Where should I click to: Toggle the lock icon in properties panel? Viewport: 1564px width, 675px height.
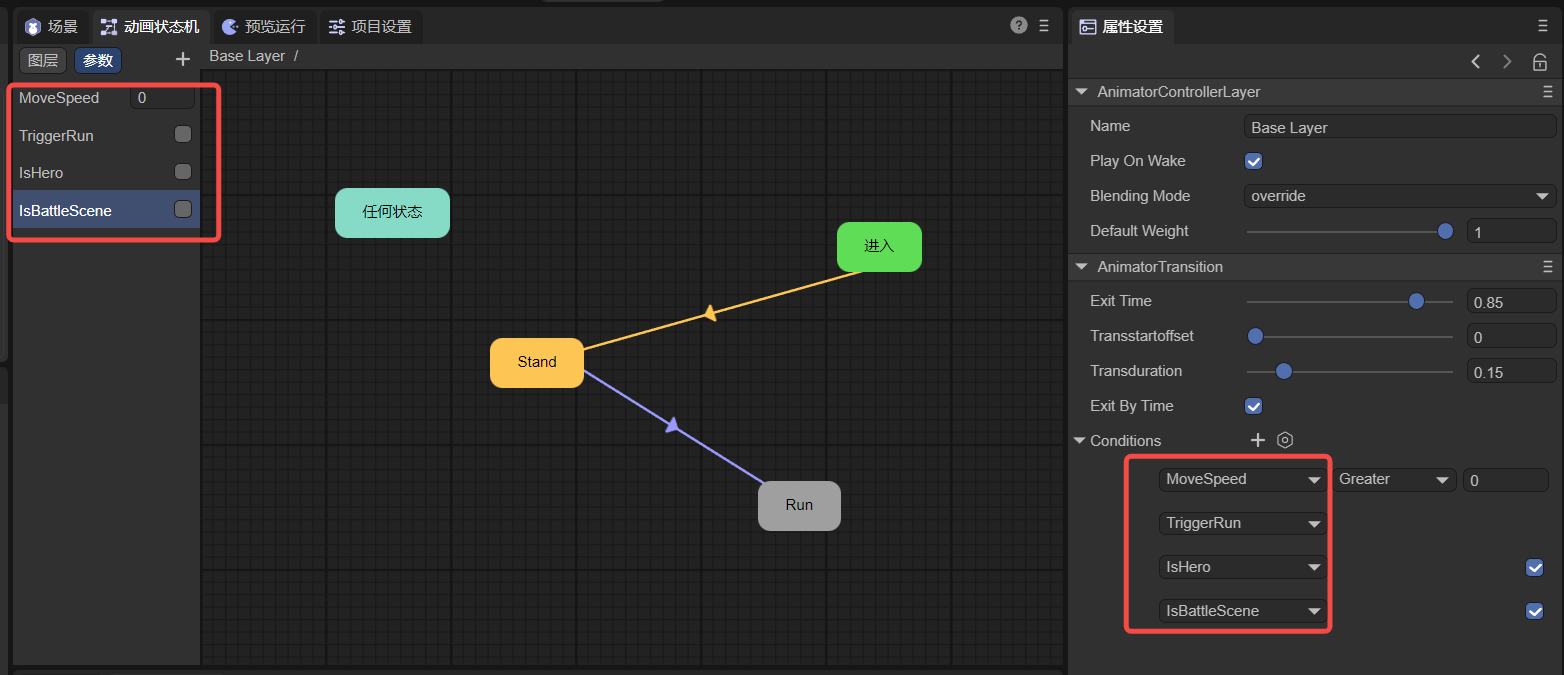pos(1540,62)
